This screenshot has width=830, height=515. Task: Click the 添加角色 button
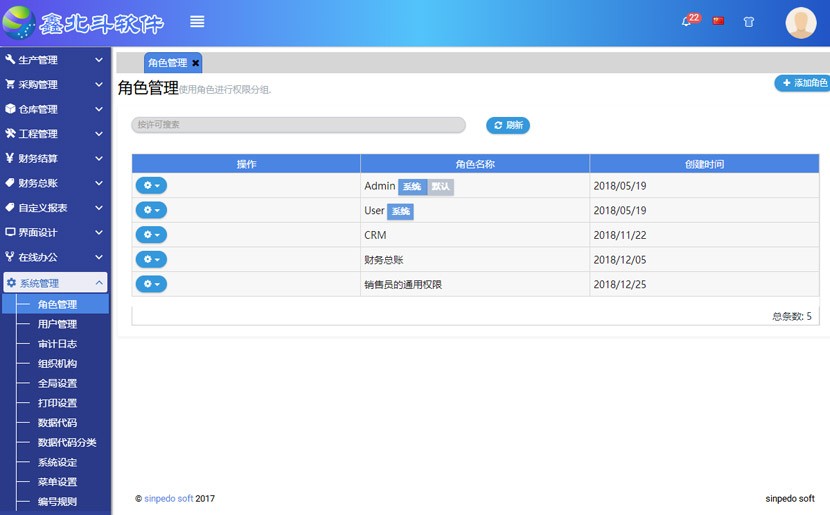pyautogui.click(x=803, y=83)
